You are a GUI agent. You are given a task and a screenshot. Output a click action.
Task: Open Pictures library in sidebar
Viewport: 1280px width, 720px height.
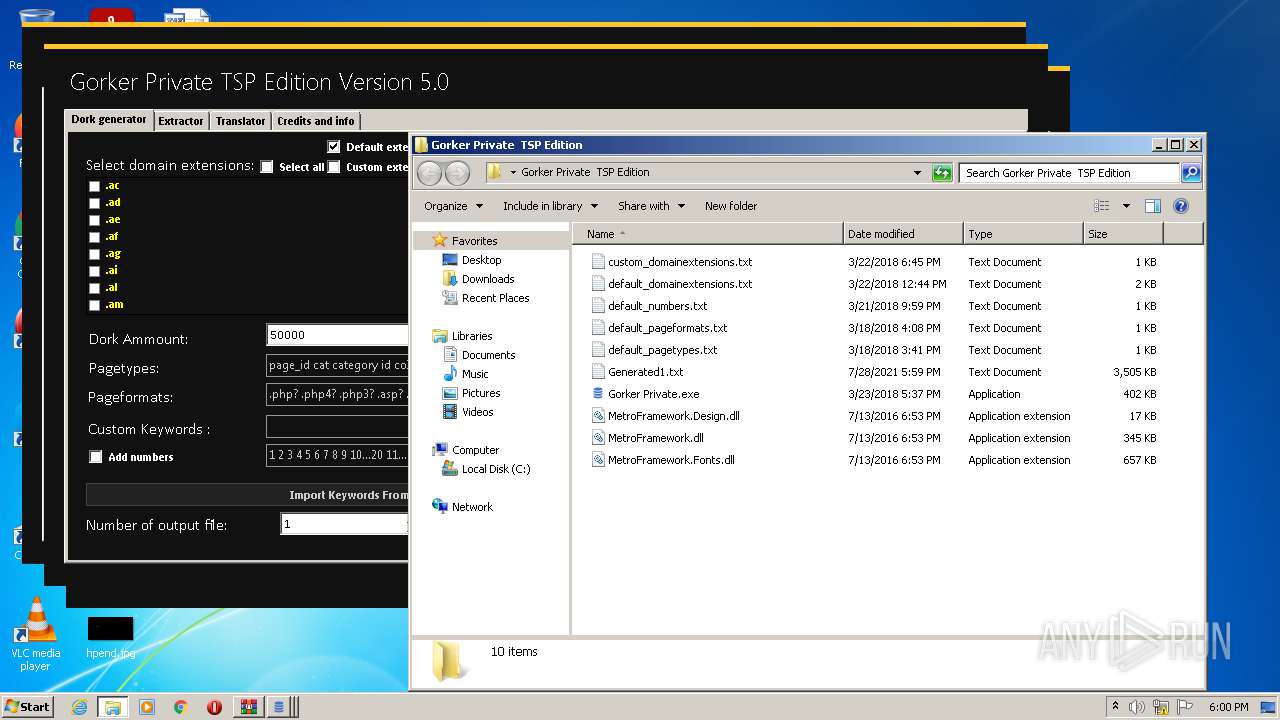[481, 393]
